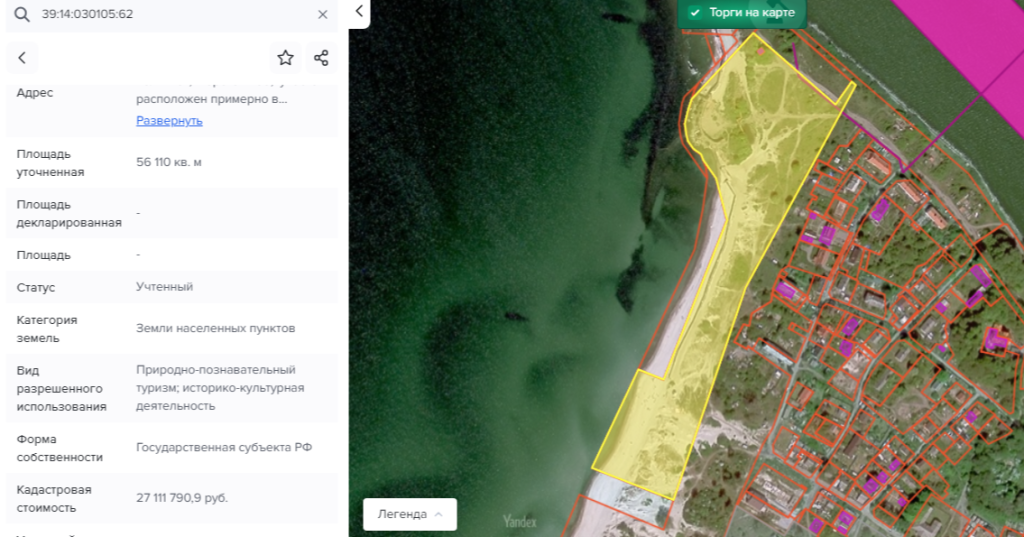Click the search magnifier icon

pos(22,14)
